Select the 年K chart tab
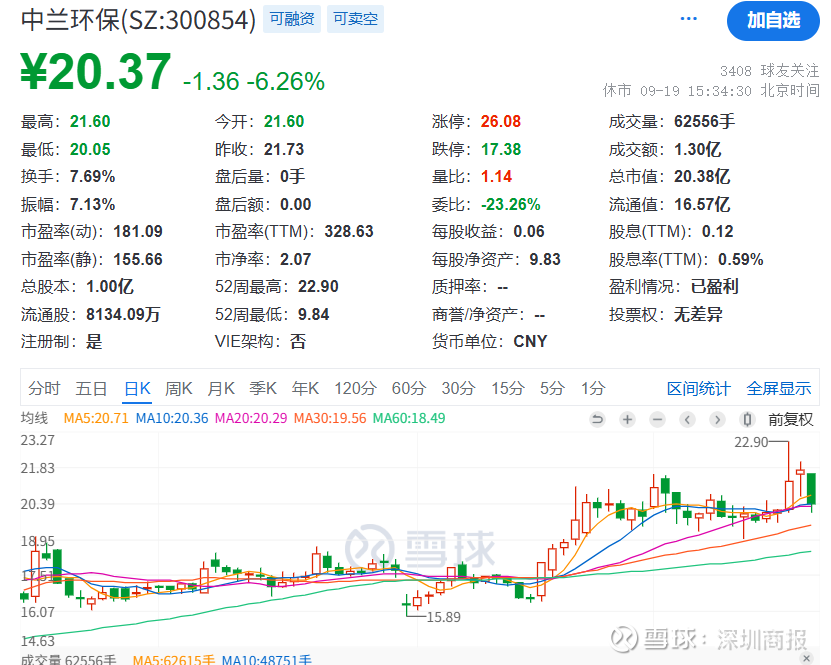Screen dimensions: 831x665 point(305,388)
